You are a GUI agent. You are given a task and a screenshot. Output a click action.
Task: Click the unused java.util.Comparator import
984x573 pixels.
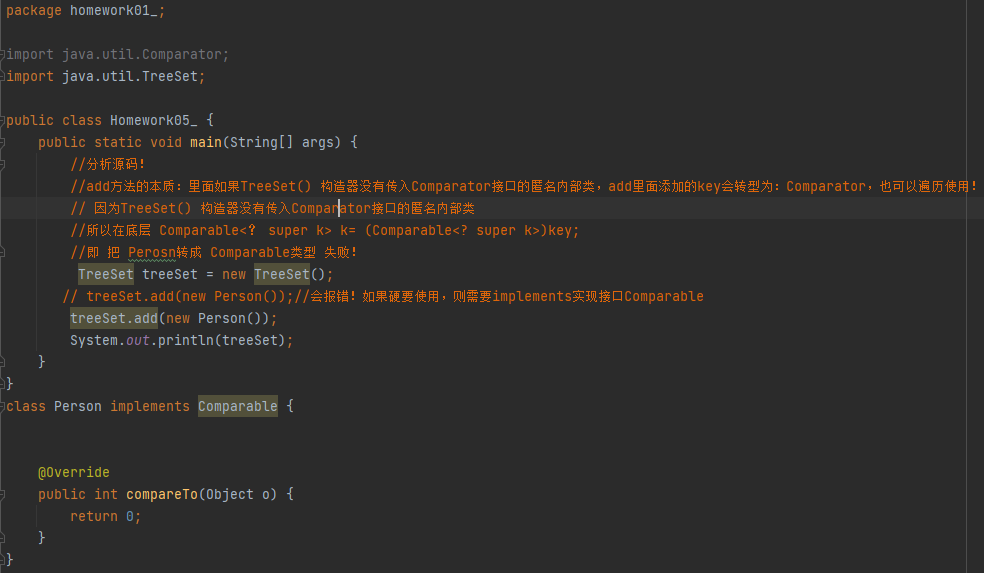click(x=145, y=54)
